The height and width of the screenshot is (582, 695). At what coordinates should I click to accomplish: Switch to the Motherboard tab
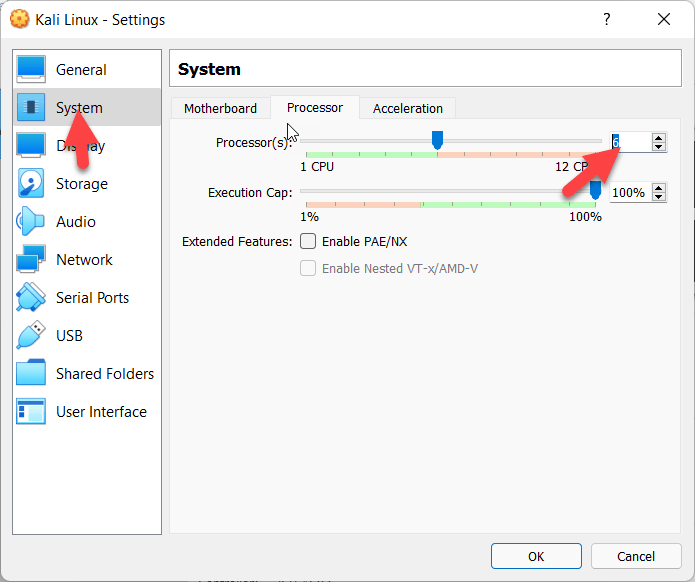coord(220,108)
